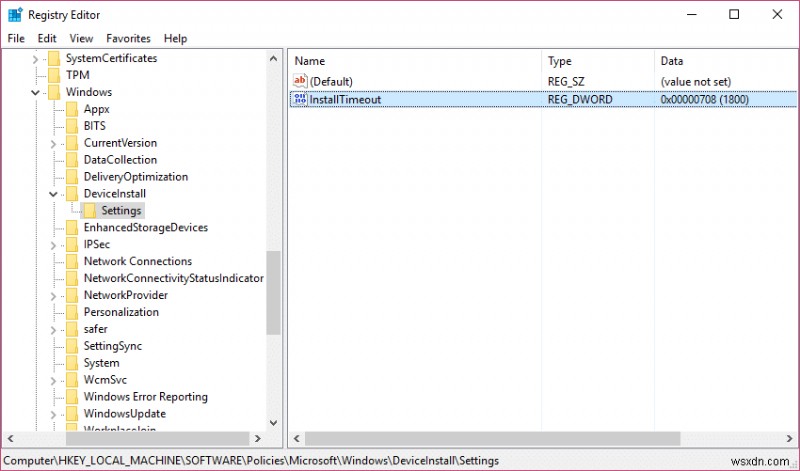Image resolution: width=800 pixels, height=471 pixels.
Task: Click the safer folder icon
Action: point(72,329)
